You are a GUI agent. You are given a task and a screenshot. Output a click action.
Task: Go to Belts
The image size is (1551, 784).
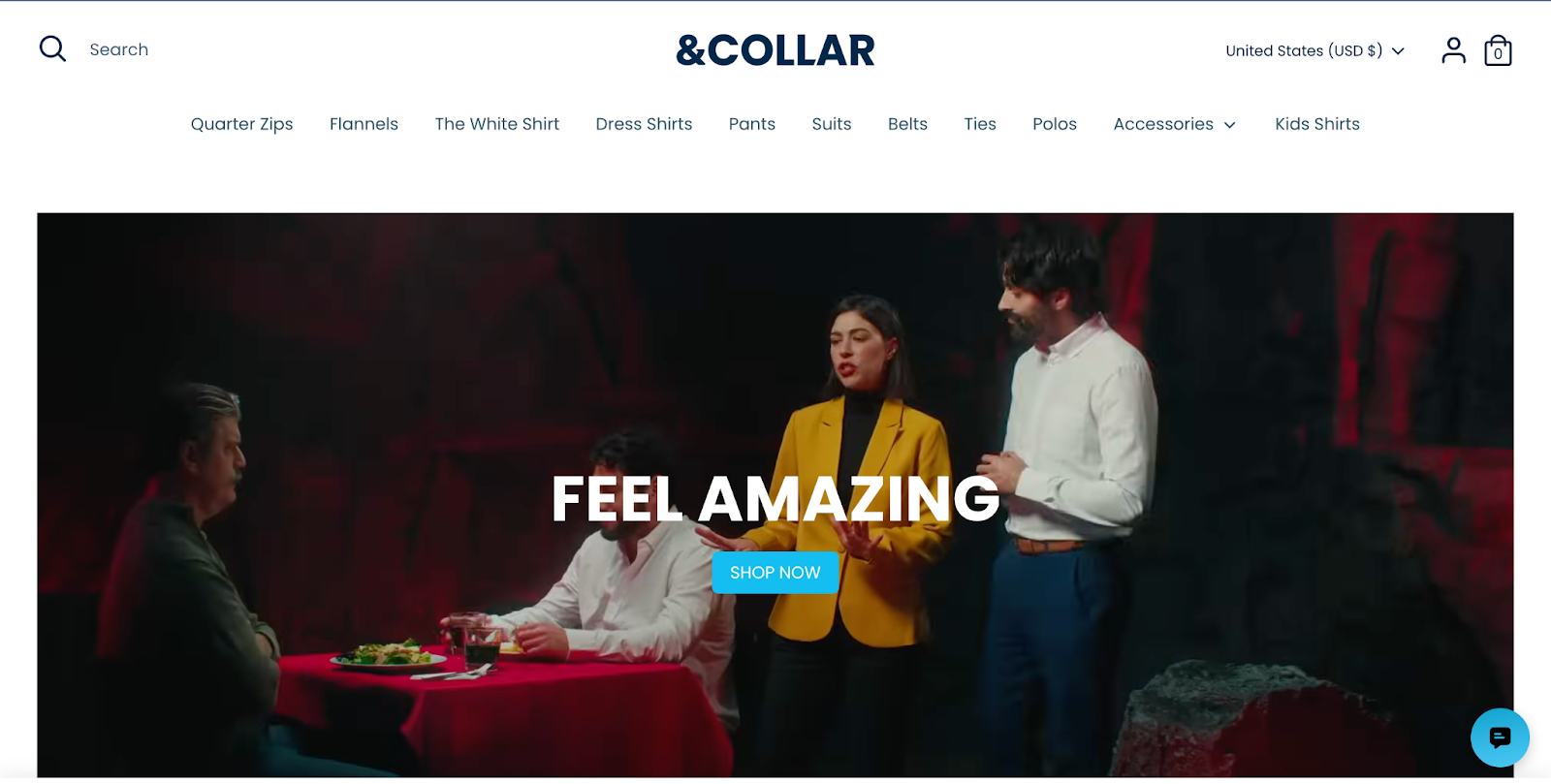[907, 124]
